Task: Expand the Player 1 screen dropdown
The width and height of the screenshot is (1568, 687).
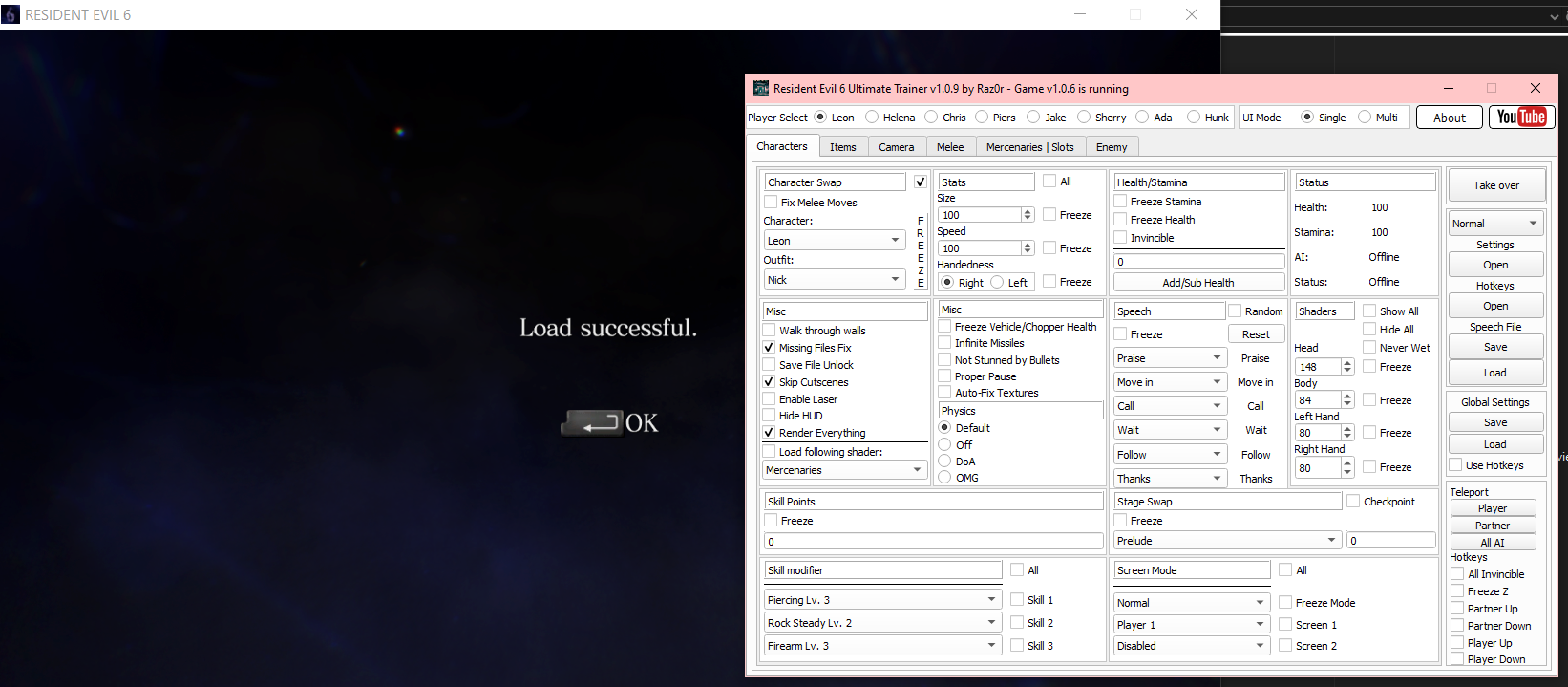Action: pyautogui.click(x=1191, y=625)
